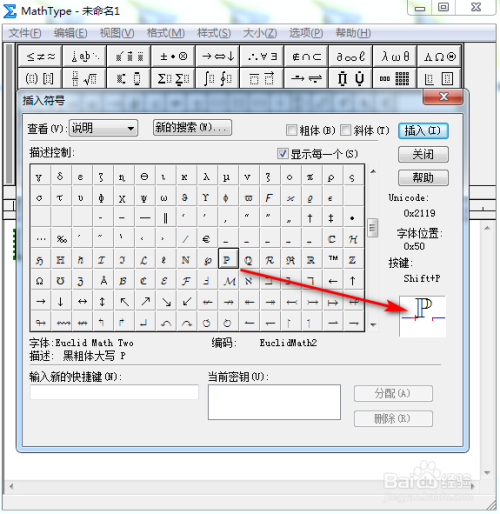Open the underbar and overbar templates palette
Screen dimensions: 500x514
pos(262,79)
